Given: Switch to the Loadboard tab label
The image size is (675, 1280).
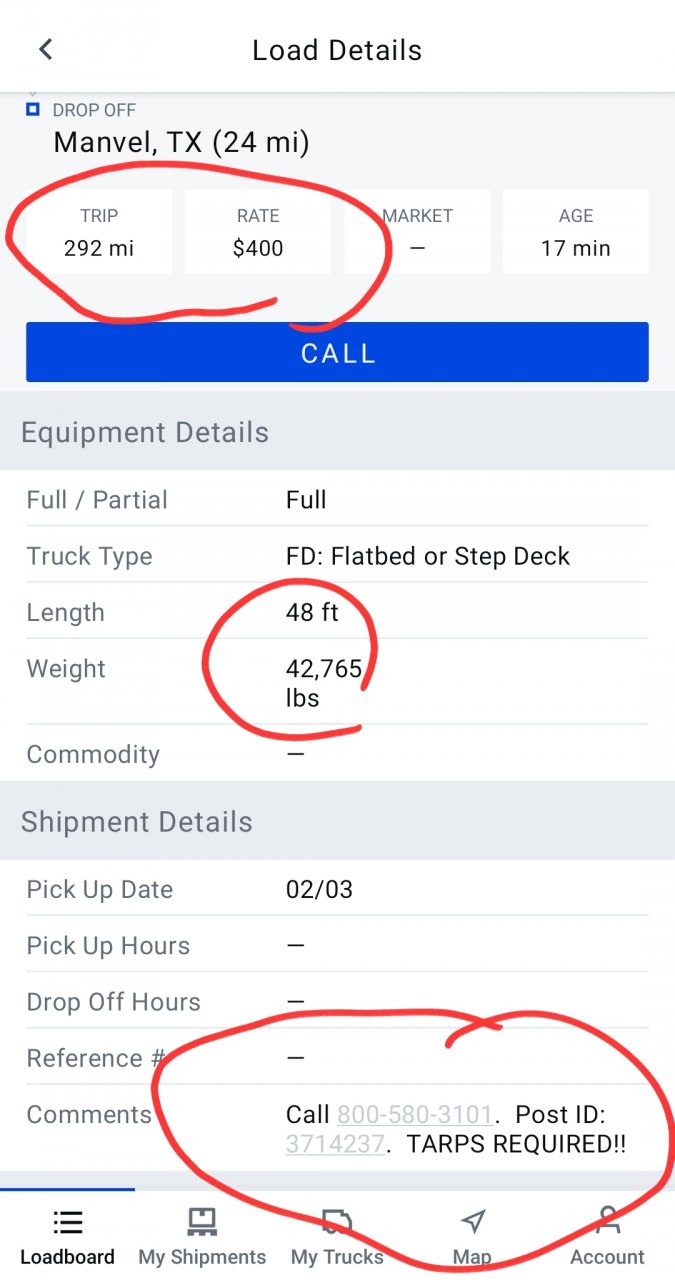Looking at the screenshot, I should coord(67,1257).
